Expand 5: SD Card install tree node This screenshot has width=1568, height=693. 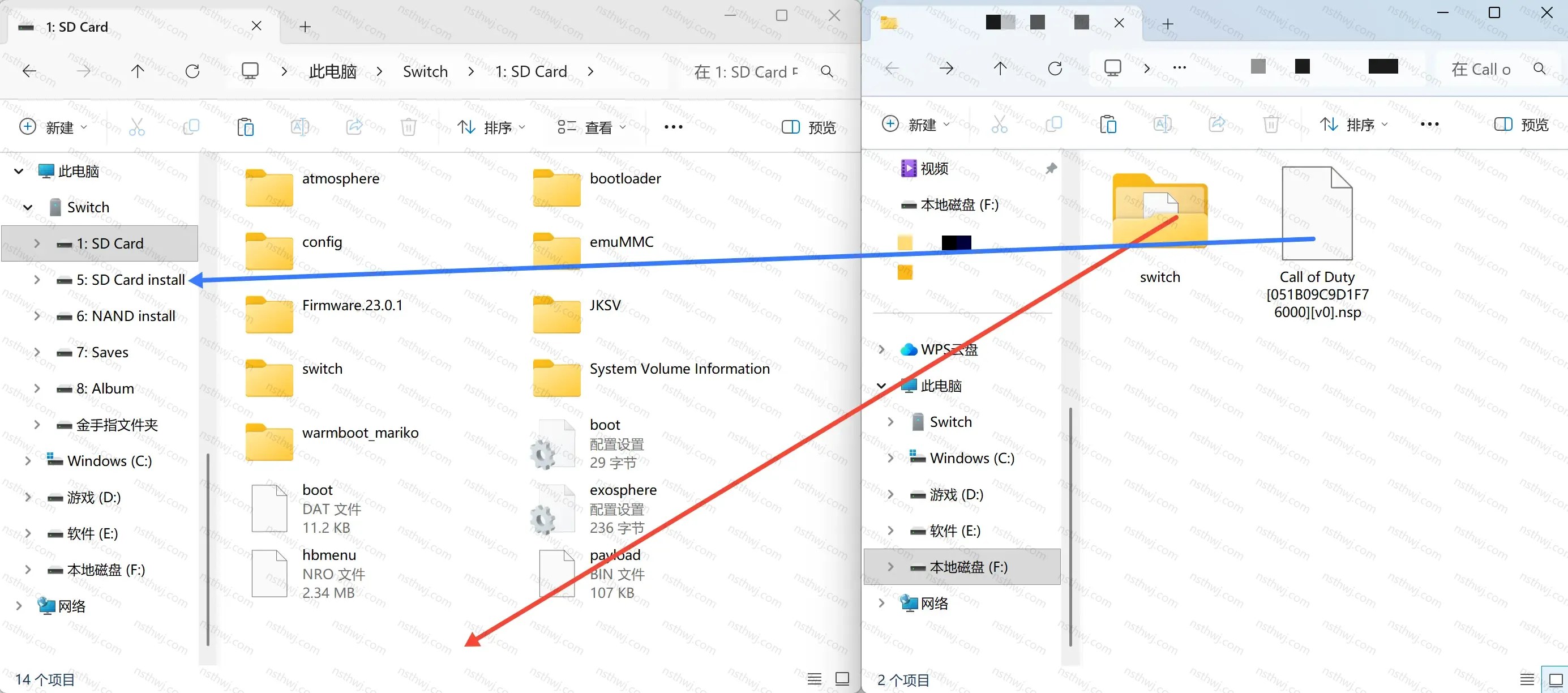[x=37, y=280]
